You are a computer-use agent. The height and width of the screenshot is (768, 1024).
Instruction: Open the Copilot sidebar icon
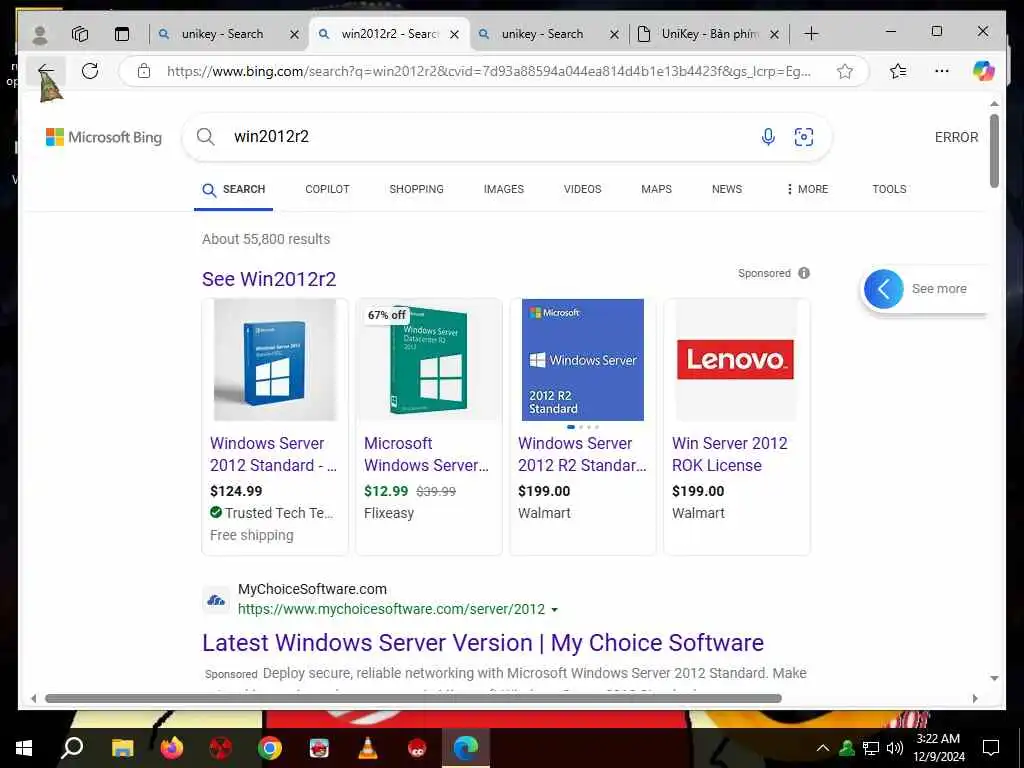983,71
